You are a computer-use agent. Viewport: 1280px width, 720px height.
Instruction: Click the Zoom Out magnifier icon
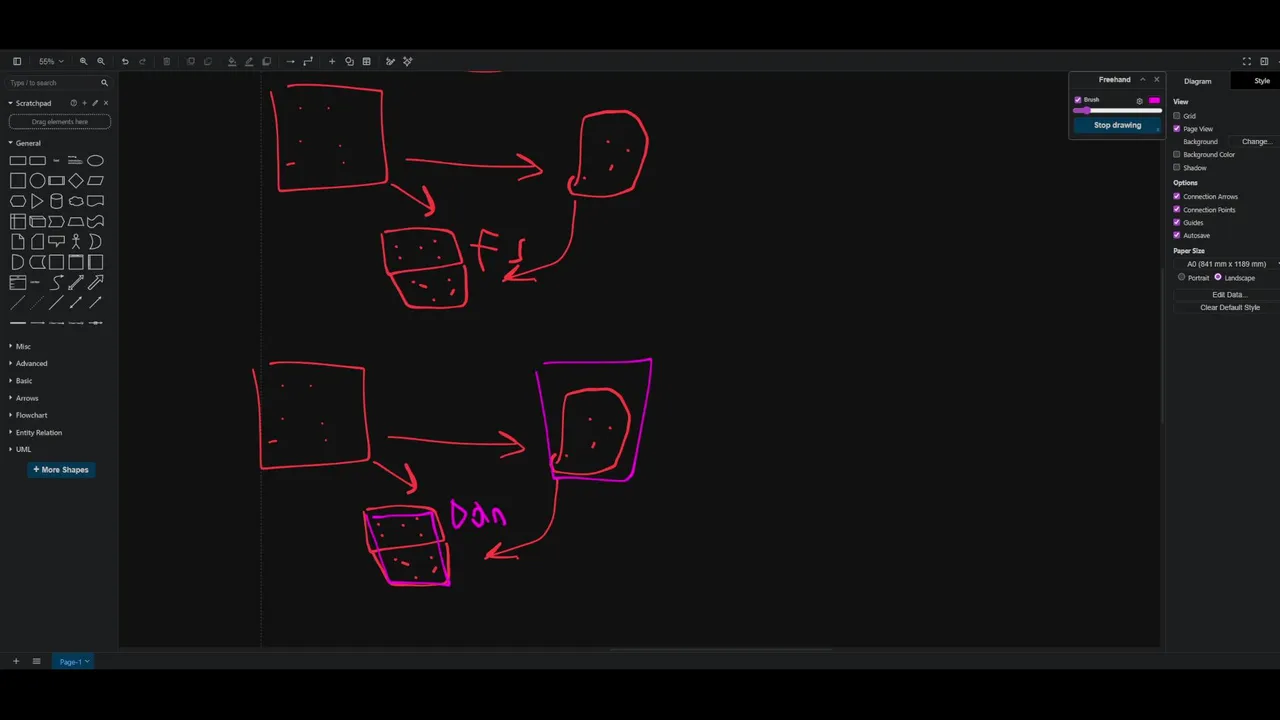tap(100, 61)
